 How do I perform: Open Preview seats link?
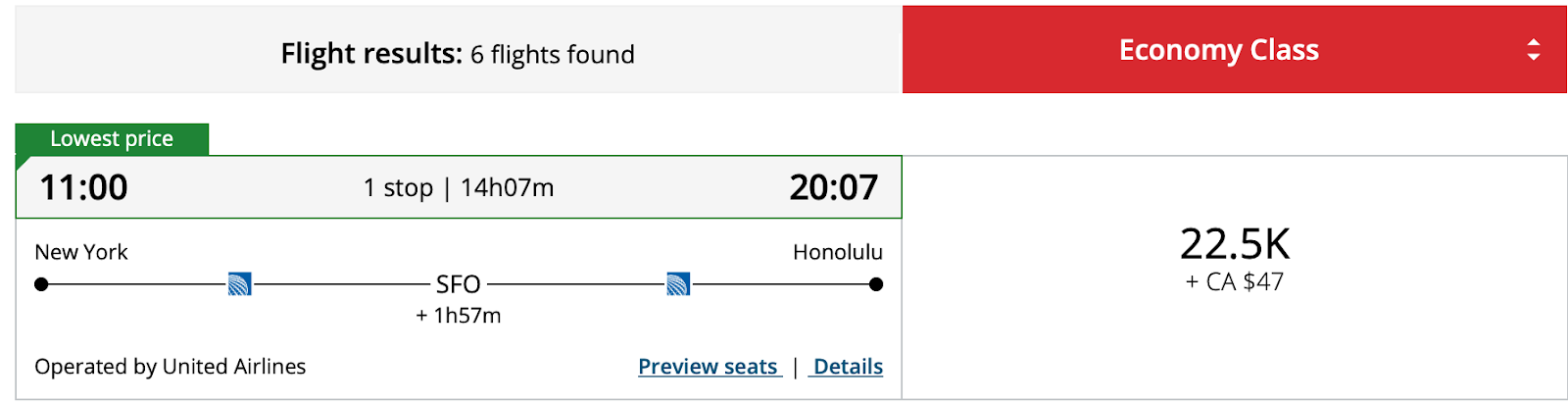(710, 367)
